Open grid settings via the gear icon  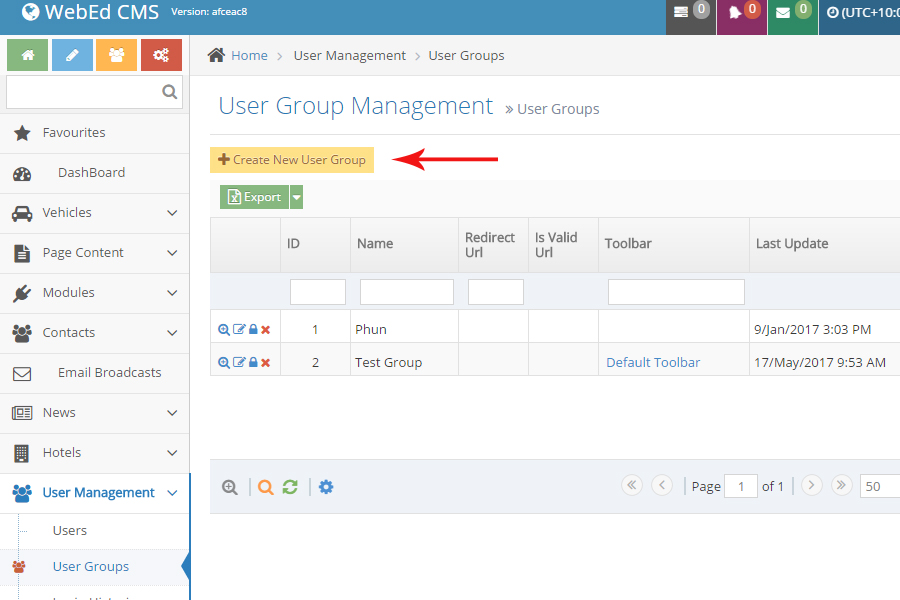[326, 487]
